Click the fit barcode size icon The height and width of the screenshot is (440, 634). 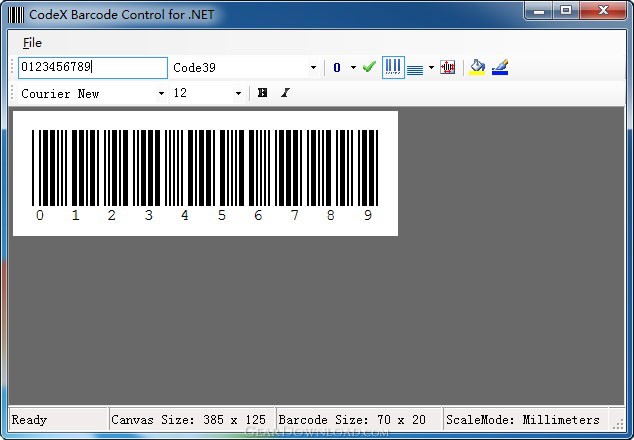[448, 67]
